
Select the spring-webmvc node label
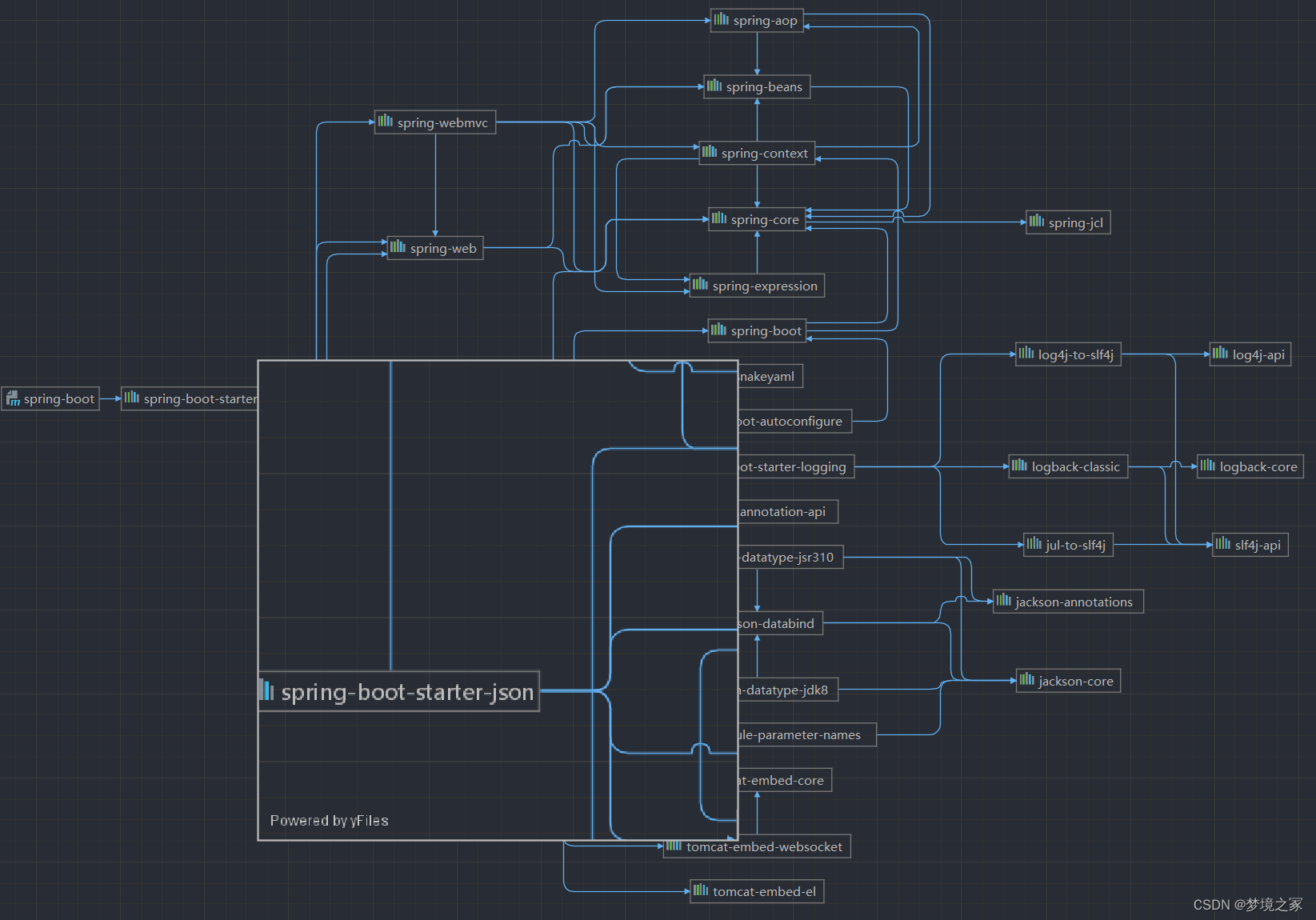[x=442, y=123]
